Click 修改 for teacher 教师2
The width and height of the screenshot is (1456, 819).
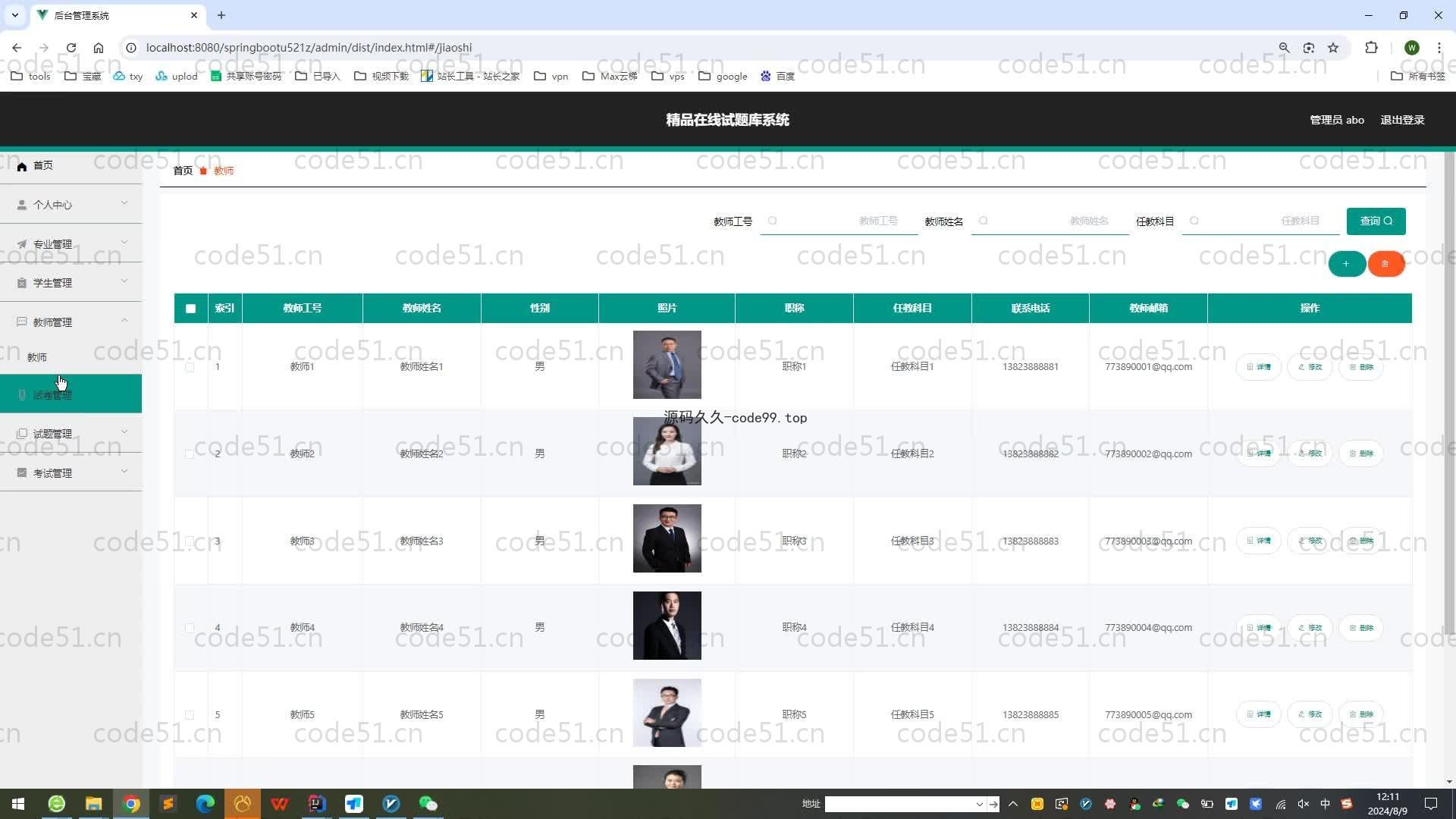click(1310, 453)
